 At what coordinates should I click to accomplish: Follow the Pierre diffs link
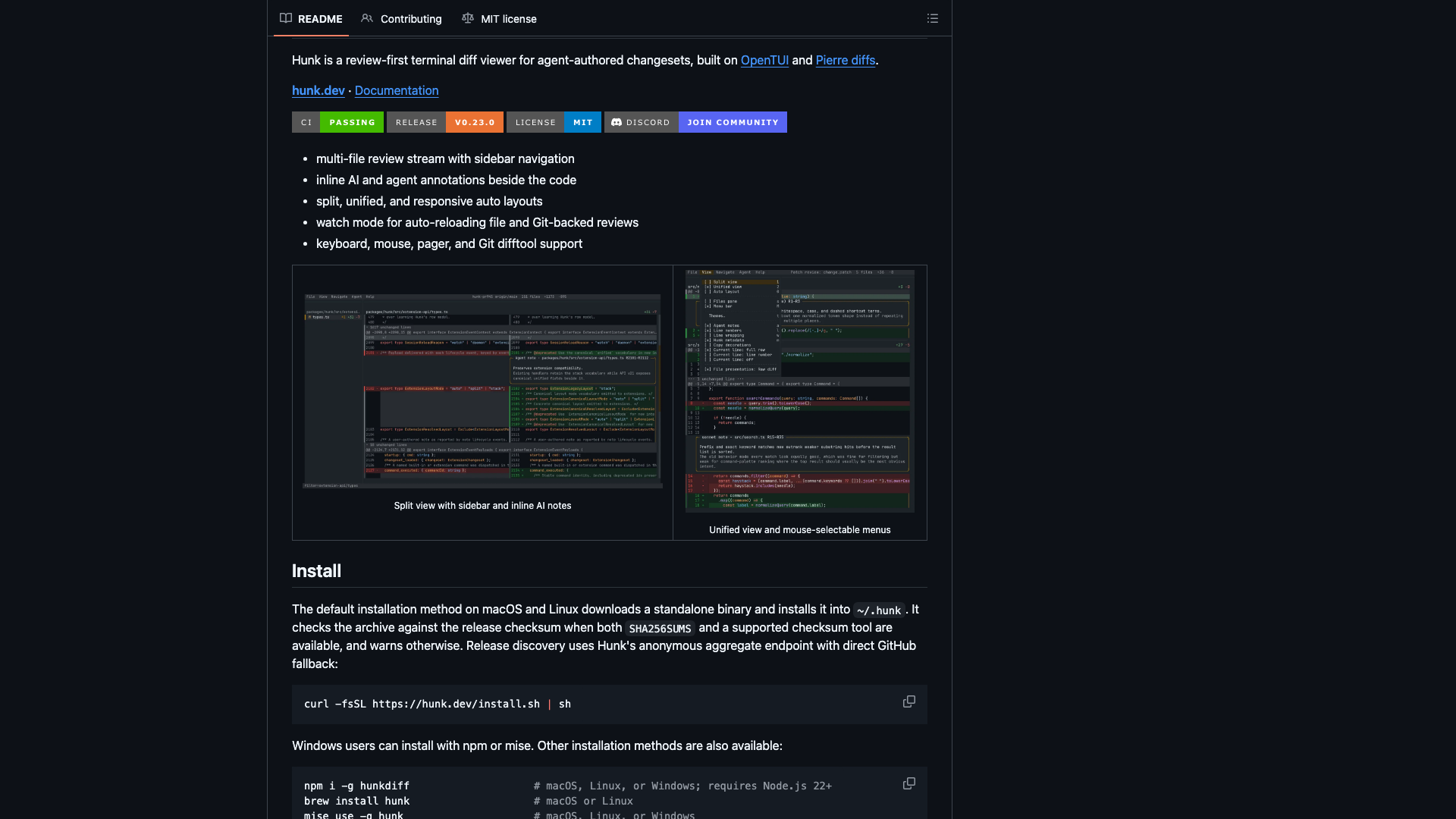[x=846, y=60]
